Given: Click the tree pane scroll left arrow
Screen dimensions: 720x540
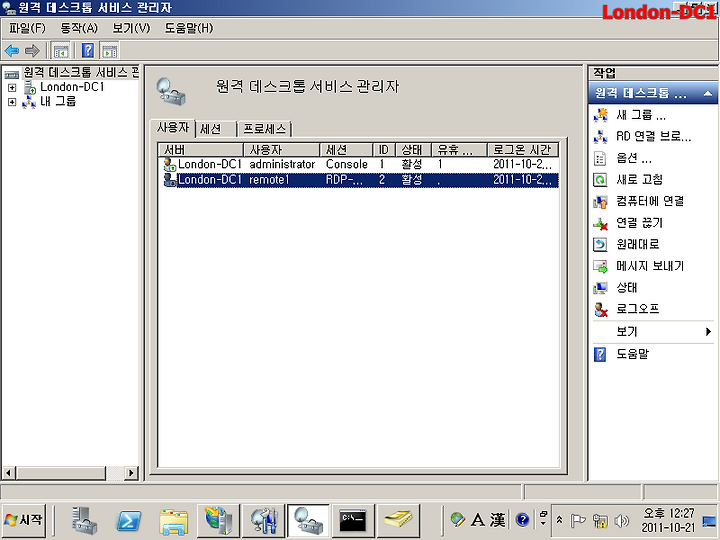Looking at the screenshot, I should 9,472.
